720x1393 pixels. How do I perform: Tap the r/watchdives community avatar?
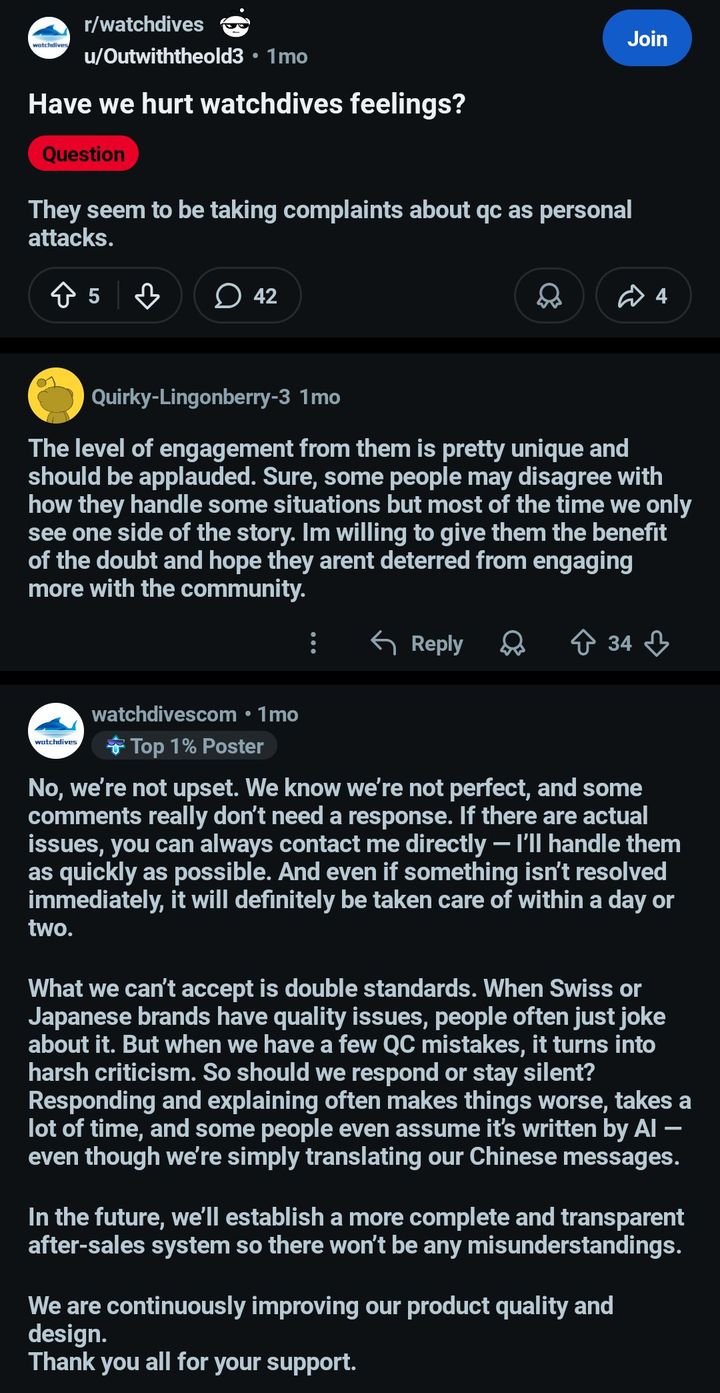tap(49, 39)
